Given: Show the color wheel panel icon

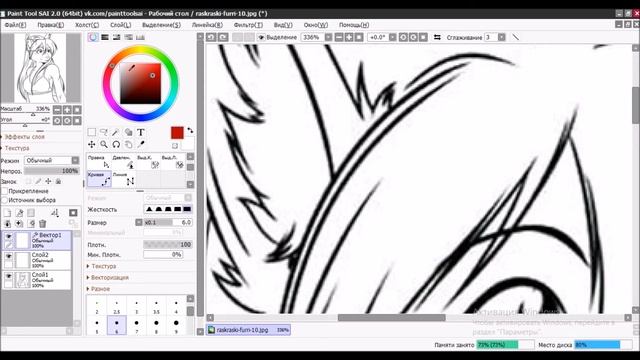Looking at the screenshot, I should tap(93, 37).
